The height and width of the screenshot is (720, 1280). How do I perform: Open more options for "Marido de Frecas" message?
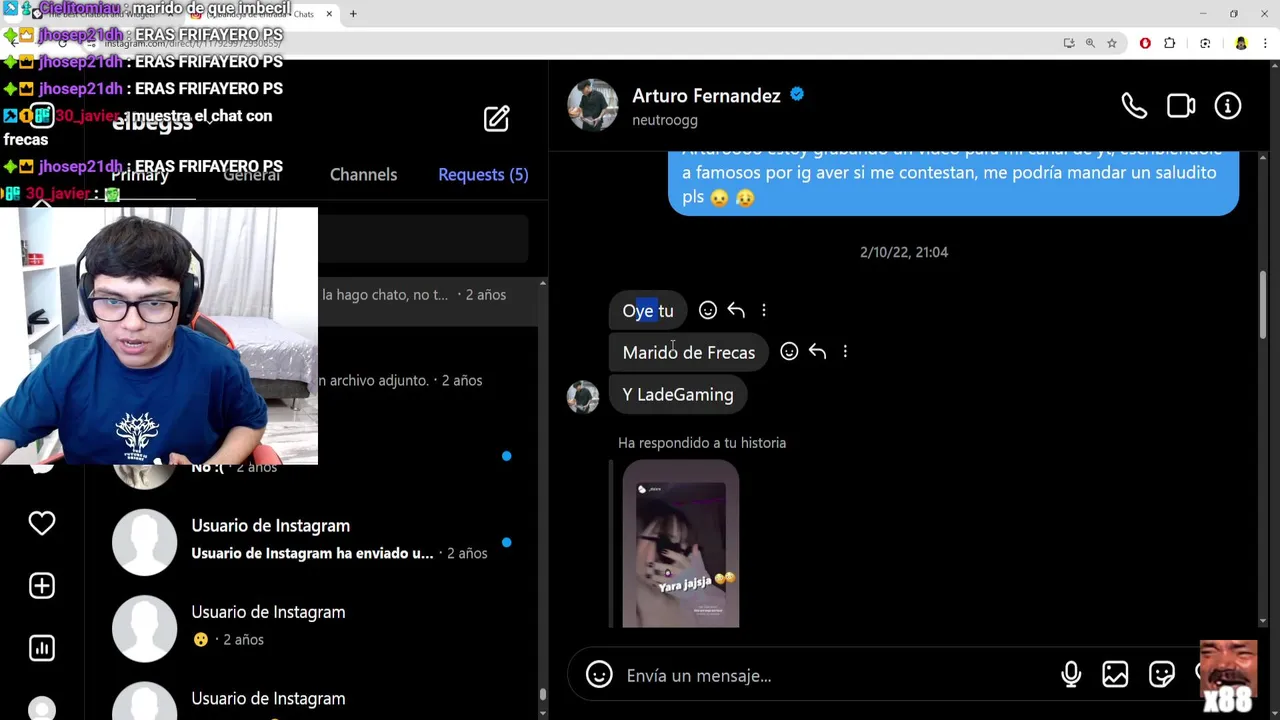845,352
